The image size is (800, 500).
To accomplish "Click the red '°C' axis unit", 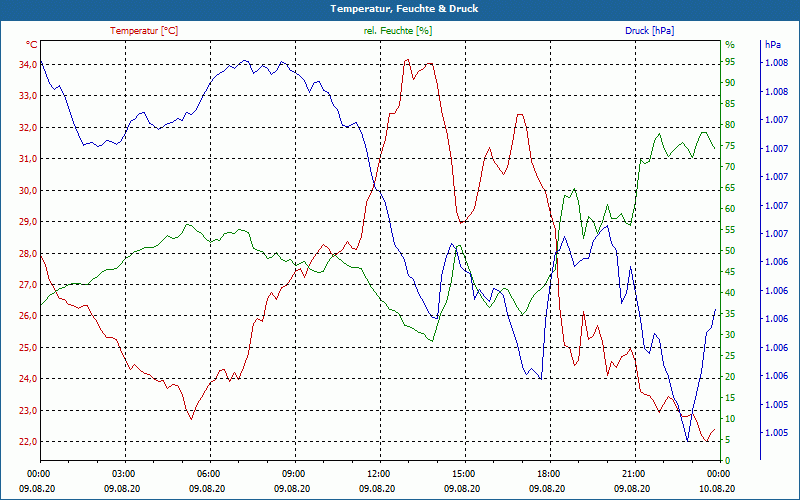I will (32, 45).
